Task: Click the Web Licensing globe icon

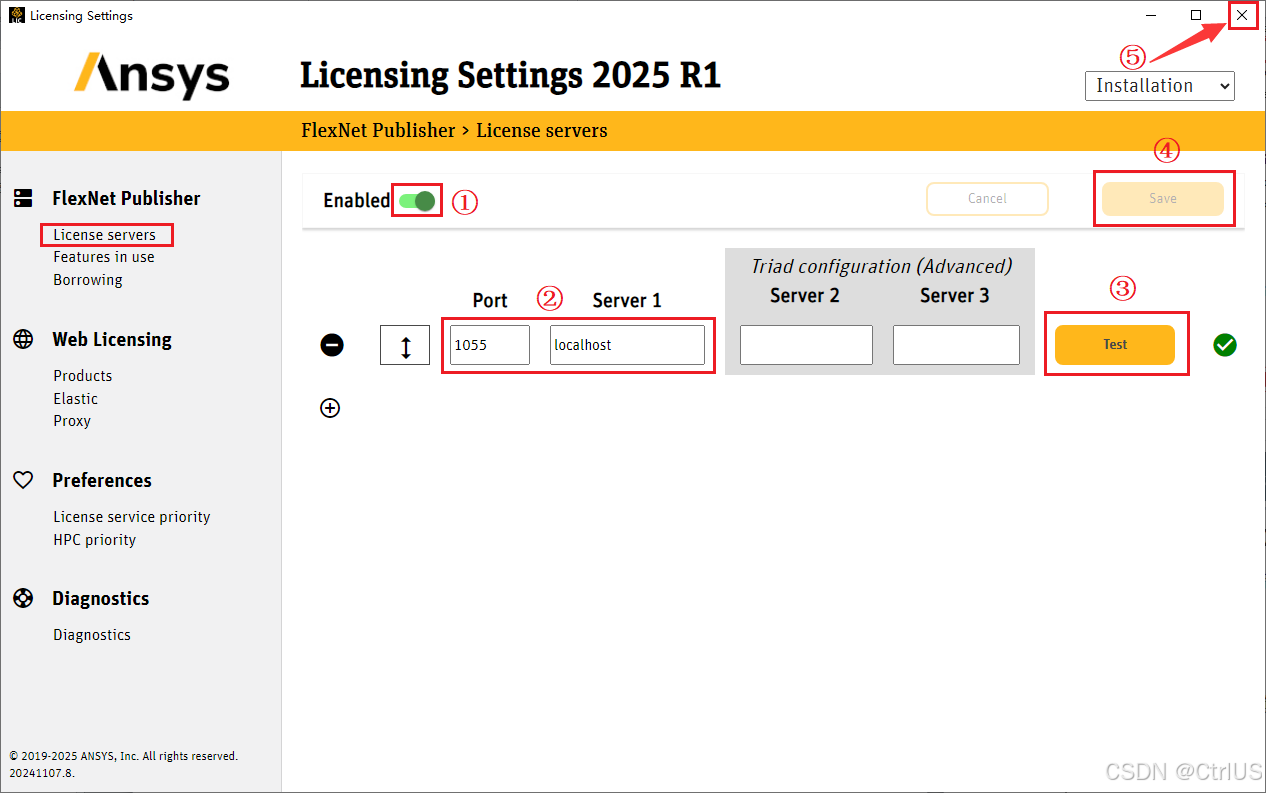Action: (23, 339)
